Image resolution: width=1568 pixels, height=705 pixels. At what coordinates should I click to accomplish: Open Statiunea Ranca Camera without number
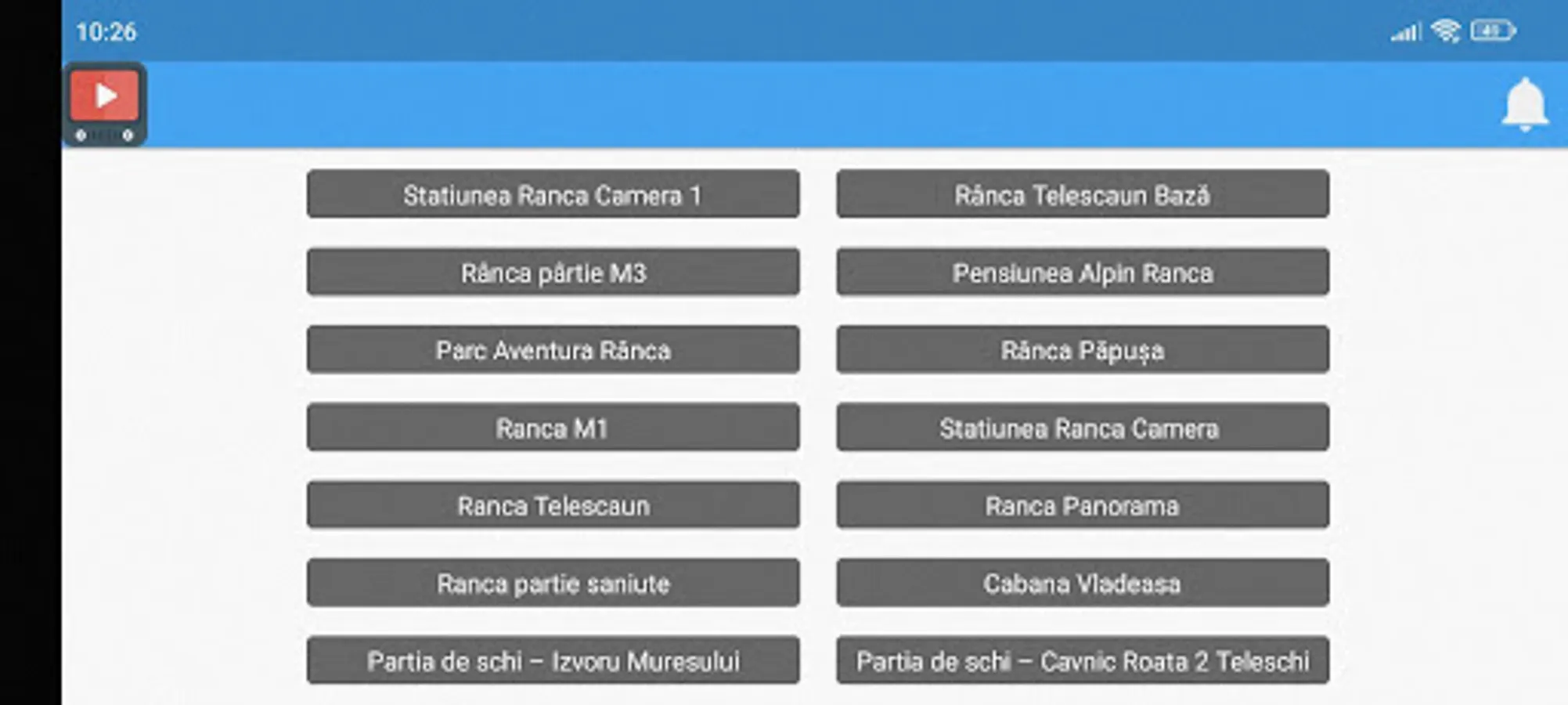(x=1083, y=427)
